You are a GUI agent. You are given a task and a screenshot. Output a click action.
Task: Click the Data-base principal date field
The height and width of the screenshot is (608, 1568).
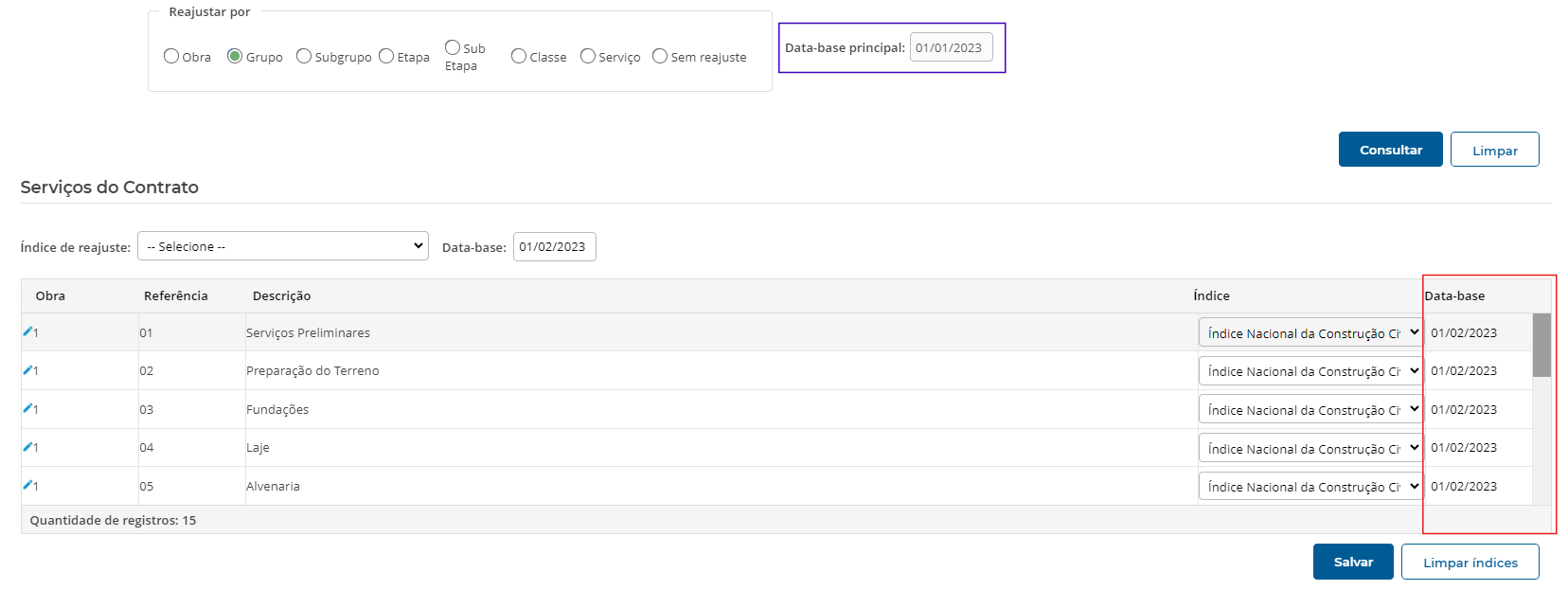pyautogui.click(x=951, y=48)
